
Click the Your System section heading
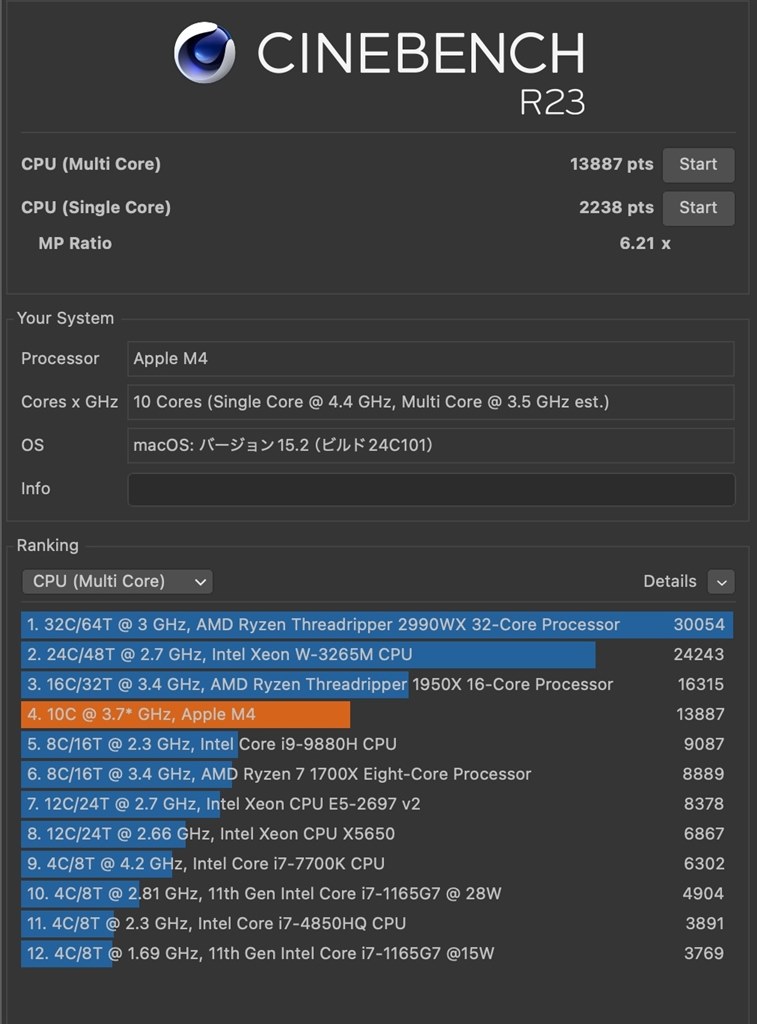coord(65,318)
